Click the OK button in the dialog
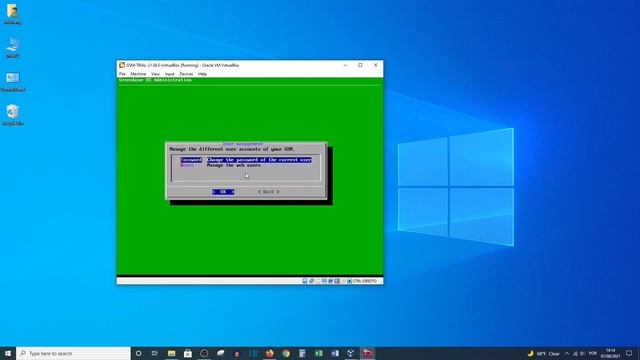Screen dimensions: 640x360 pyautogui.click(x=223, y=192)
